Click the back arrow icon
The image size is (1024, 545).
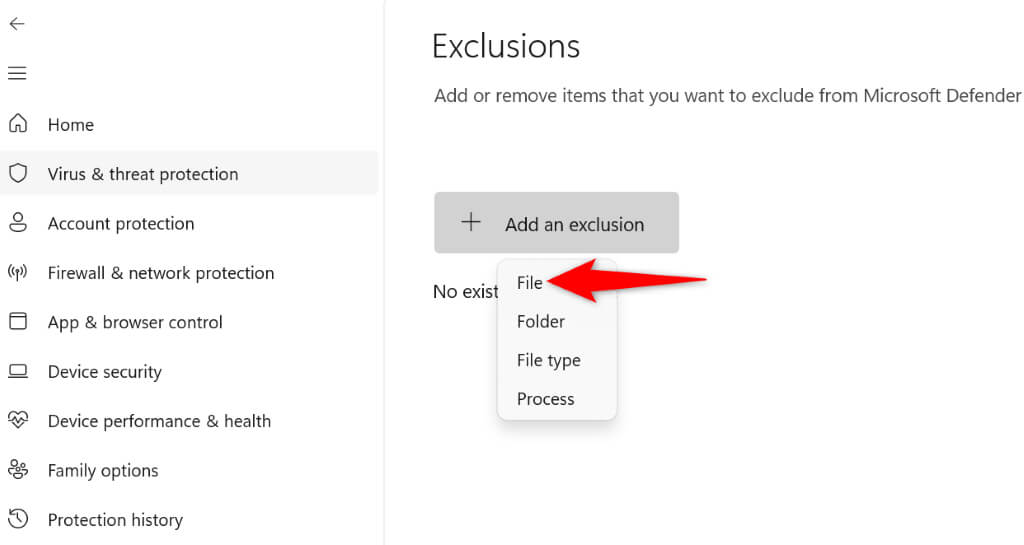click(17, 24)
